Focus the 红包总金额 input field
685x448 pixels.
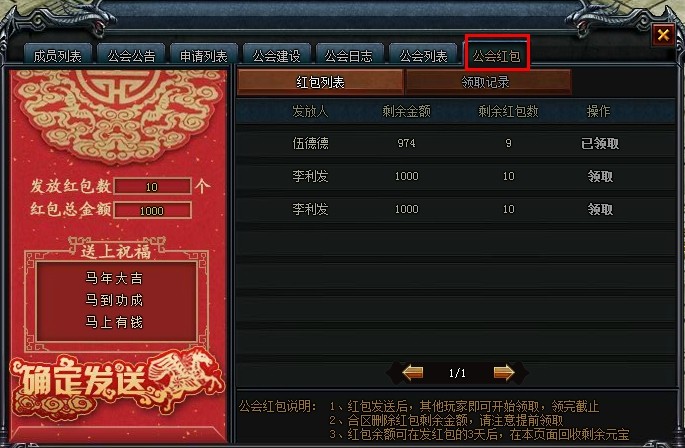[152, 211]
